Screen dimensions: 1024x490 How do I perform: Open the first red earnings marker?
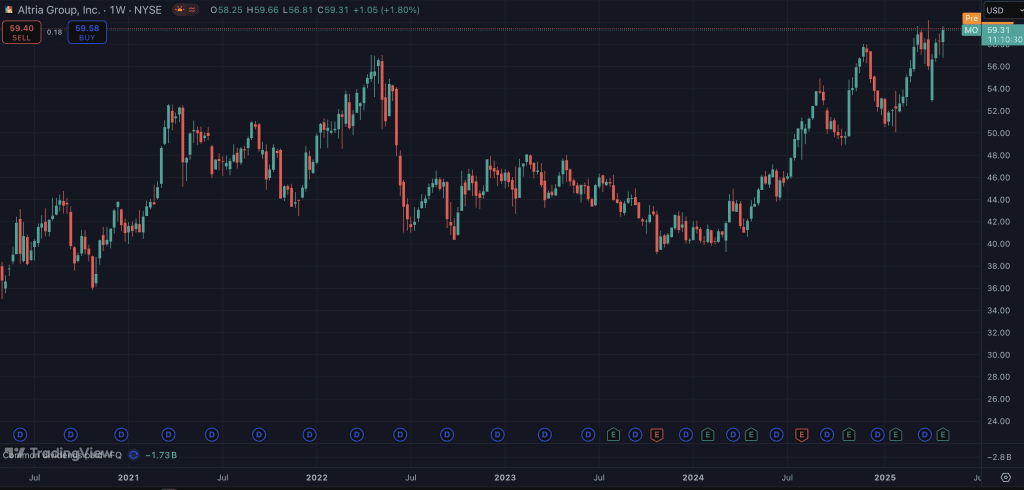pos(656,434)
